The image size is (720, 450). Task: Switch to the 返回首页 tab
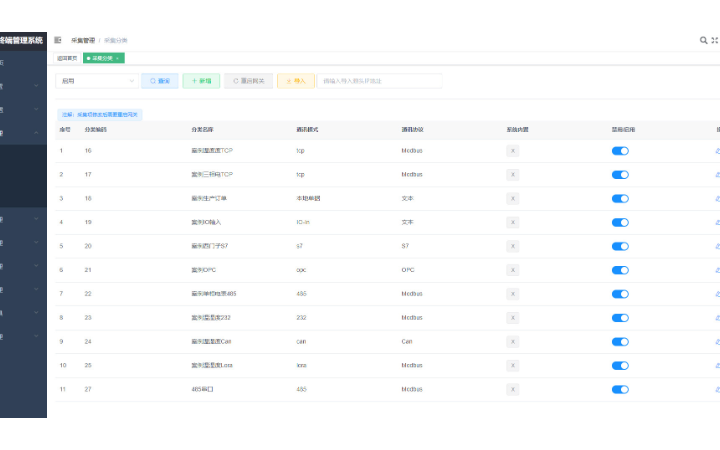(67, 58)
